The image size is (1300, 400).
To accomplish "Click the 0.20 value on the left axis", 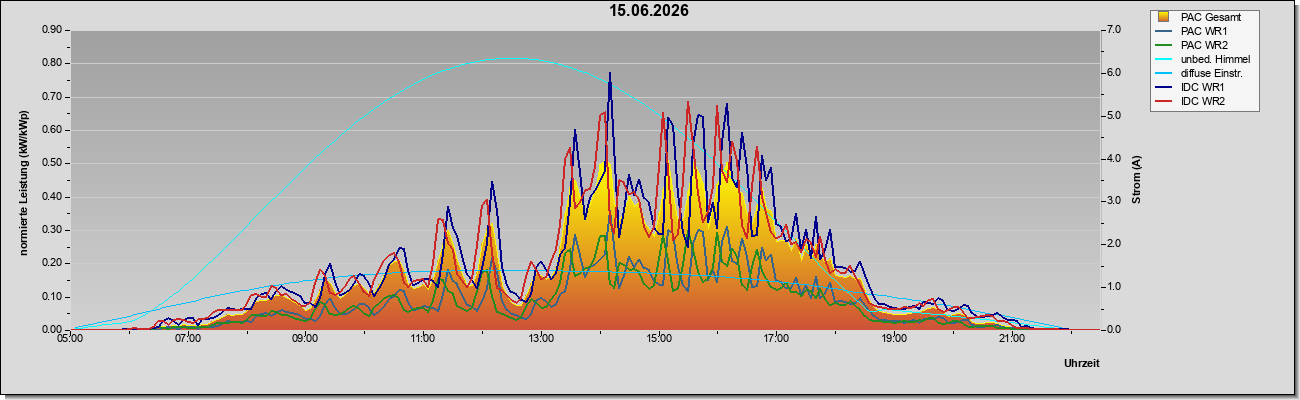I will click(x=52, y=263).
